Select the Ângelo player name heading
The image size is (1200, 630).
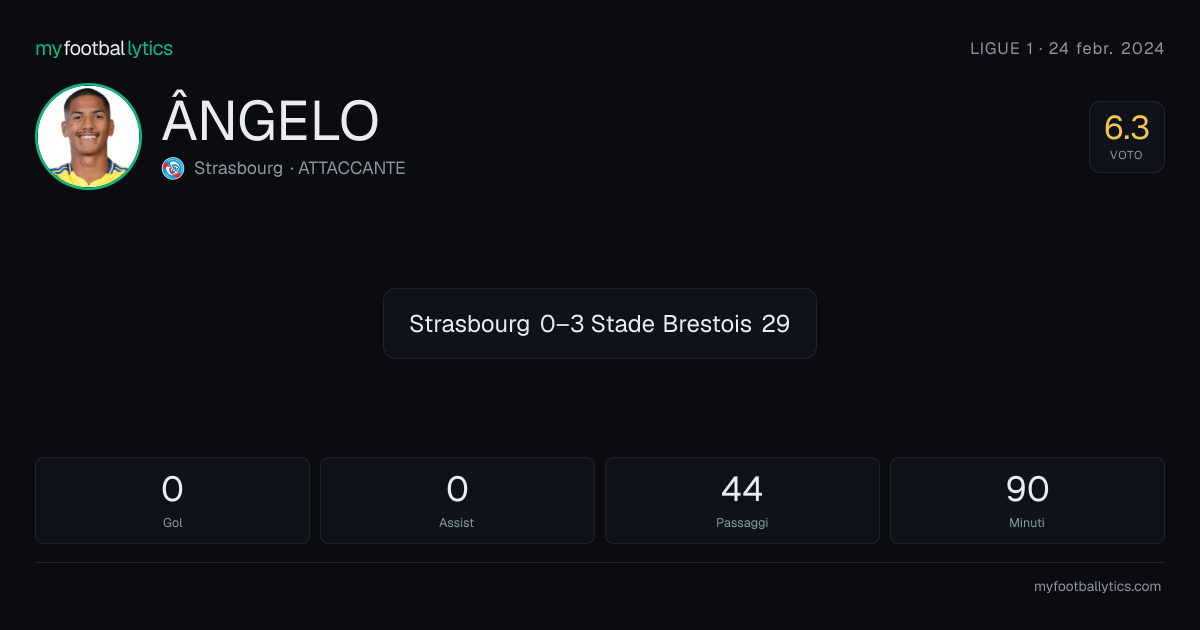point(270,121)
